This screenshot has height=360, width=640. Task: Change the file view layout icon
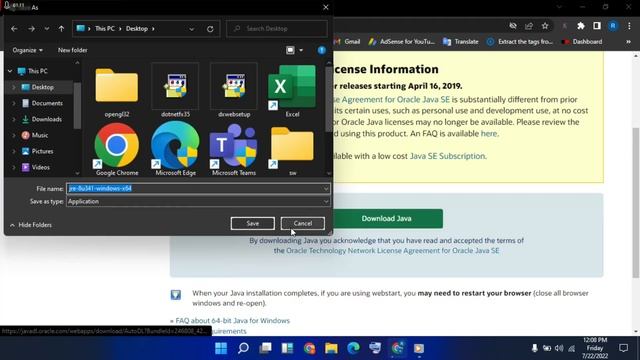(x=290, y=50)
